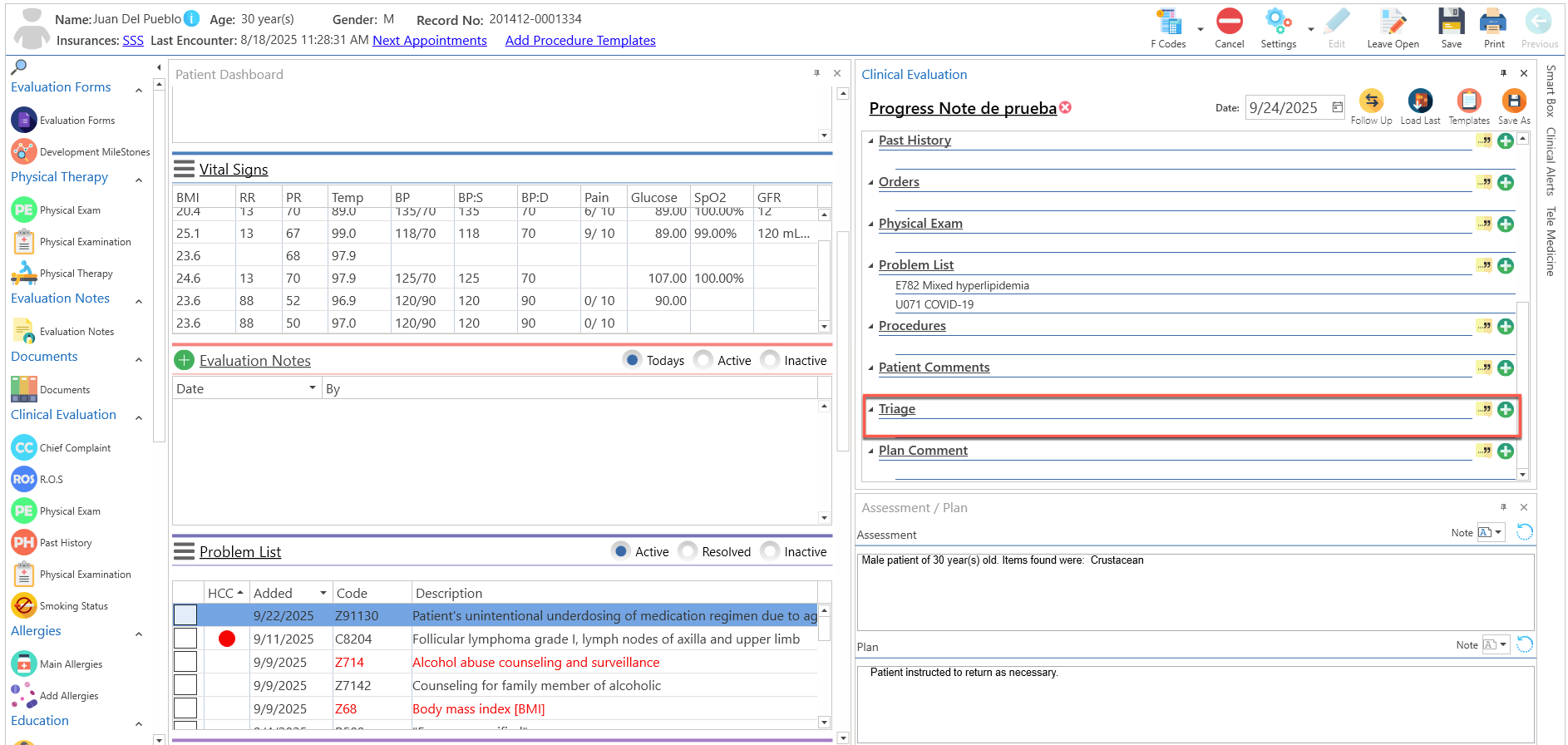Add a Triage entry with green plus
The height and width of the screenshot is (745, 1568).
[x=1506, y=409]
